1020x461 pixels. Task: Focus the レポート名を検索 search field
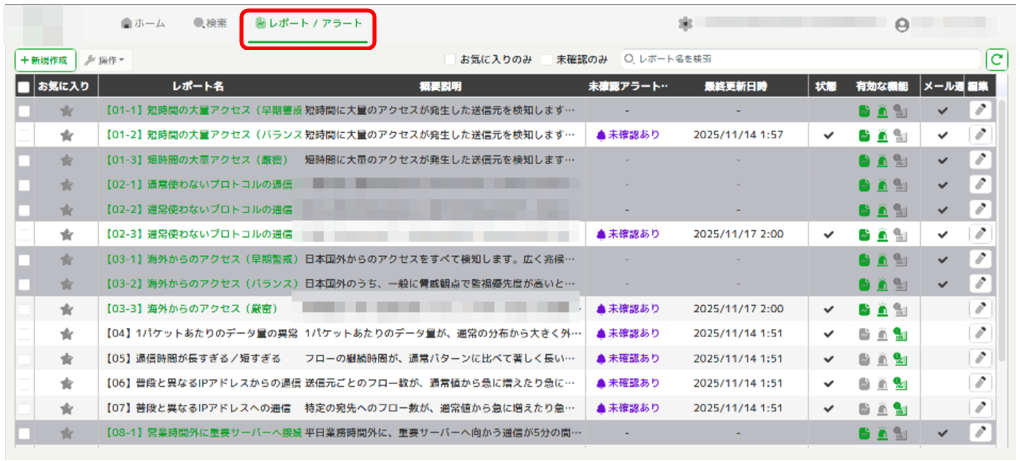[x=801, y=59]
